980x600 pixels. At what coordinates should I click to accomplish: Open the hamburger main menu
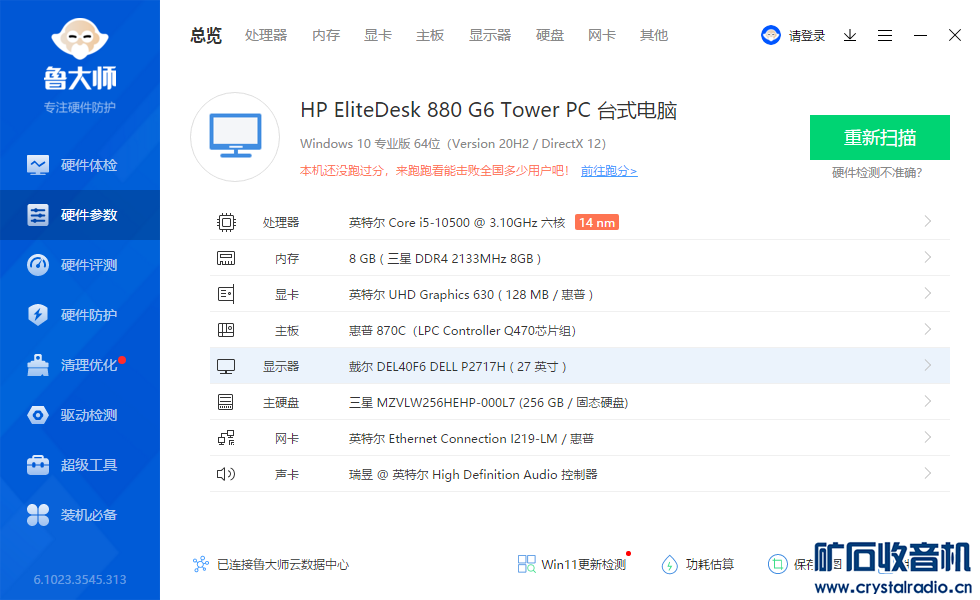pos(885,36)
